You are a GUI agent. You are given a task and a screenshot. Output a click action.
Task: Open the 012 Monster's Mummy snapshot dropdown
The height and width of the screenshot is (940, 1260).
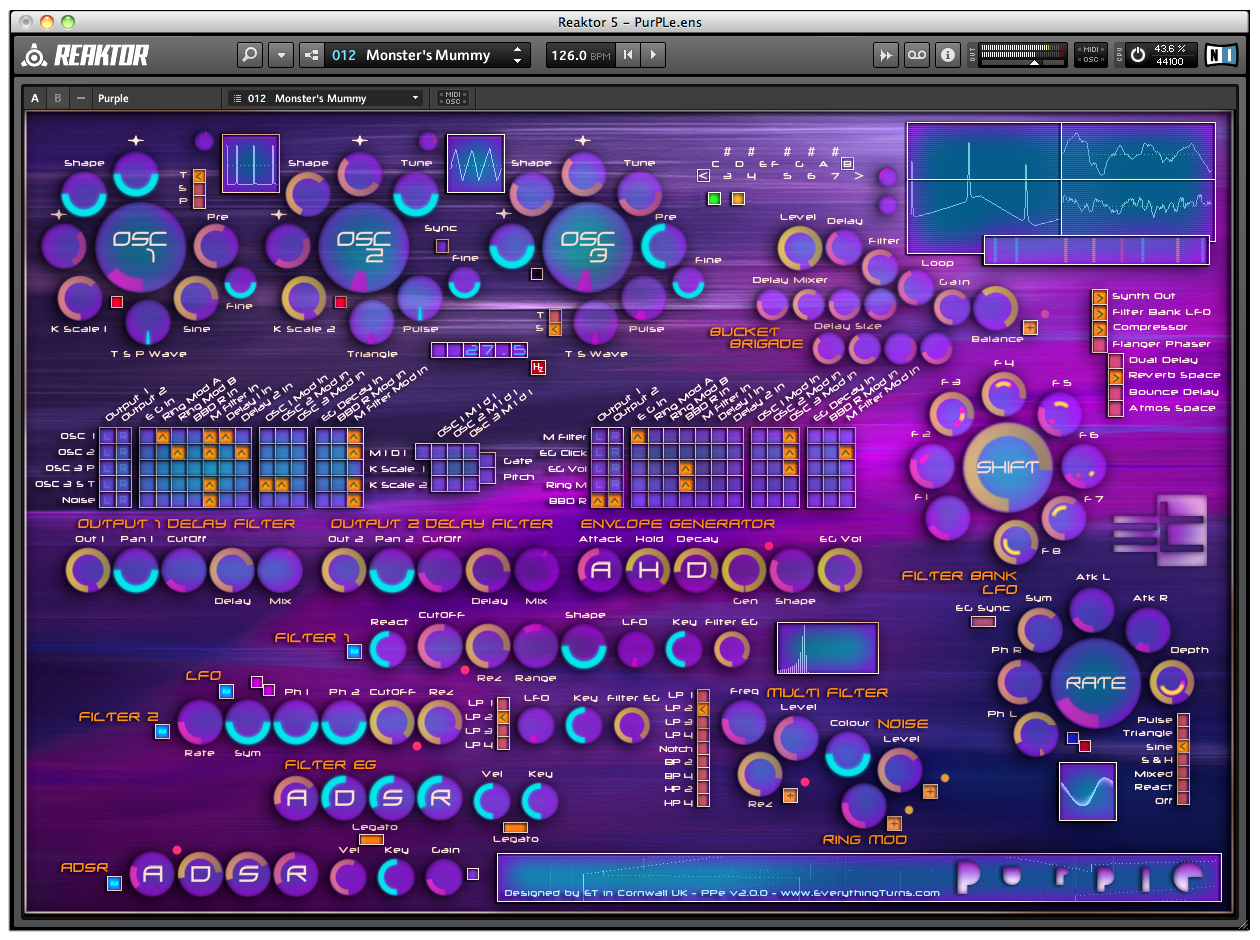pos(325,98)
